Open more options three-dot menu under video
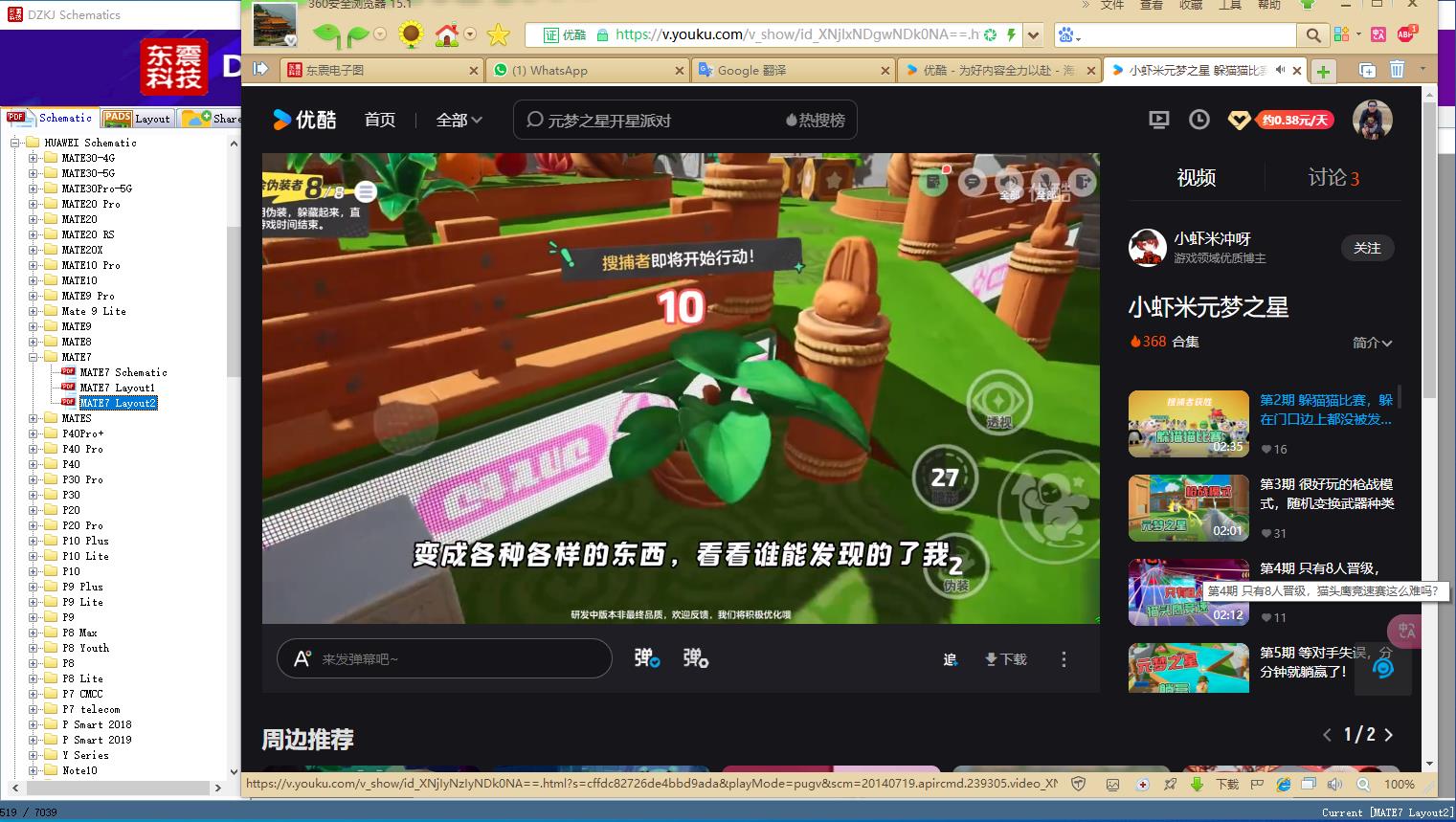This screenshot has height=822, width=1456. pos(1064,659)
